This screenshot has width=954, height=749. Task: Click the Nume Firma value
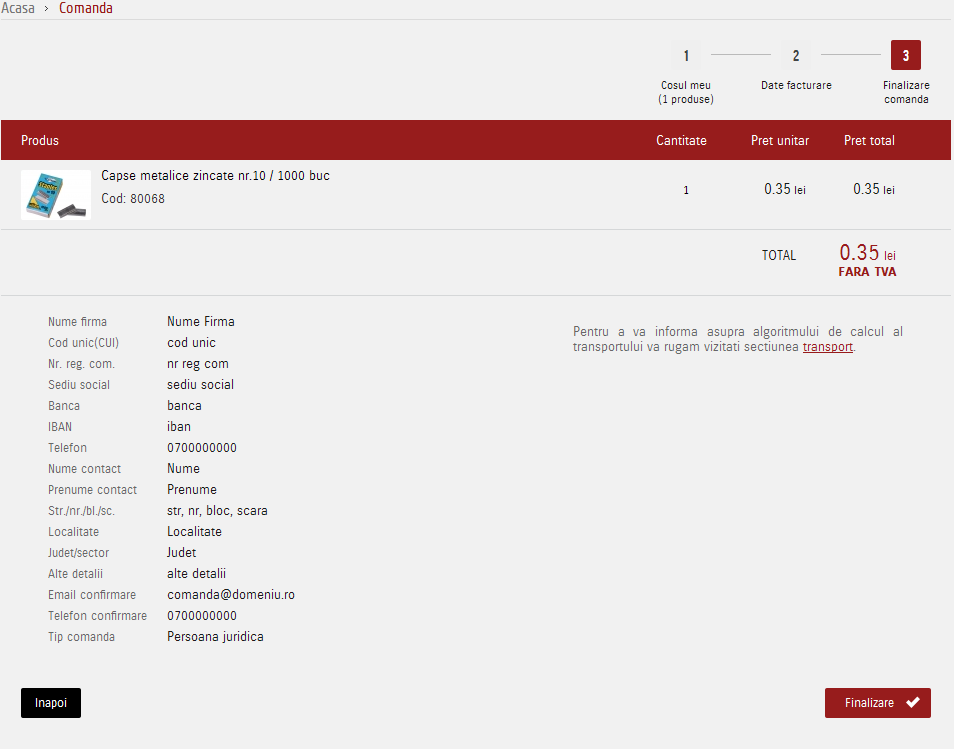point(201,321)
